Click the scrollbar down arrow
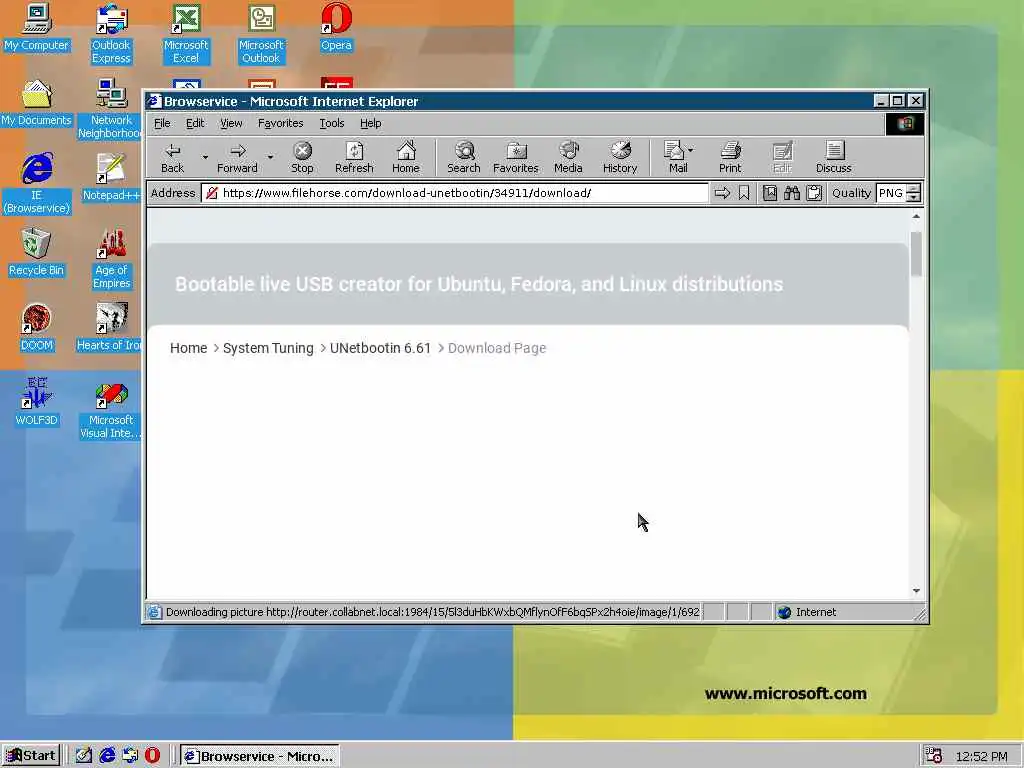The width and height of the screenshot is (1024, 768). click(916, 590)
